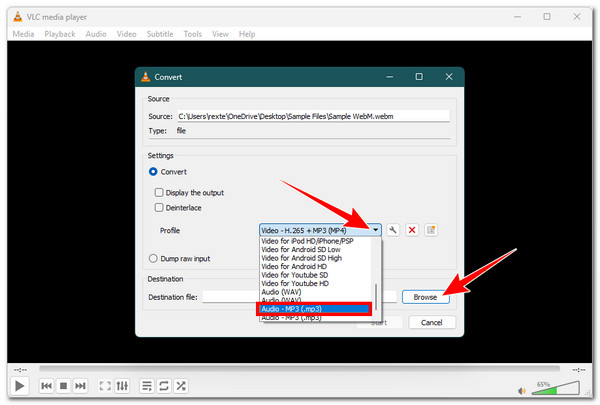Click the Destination file input field

299,297
